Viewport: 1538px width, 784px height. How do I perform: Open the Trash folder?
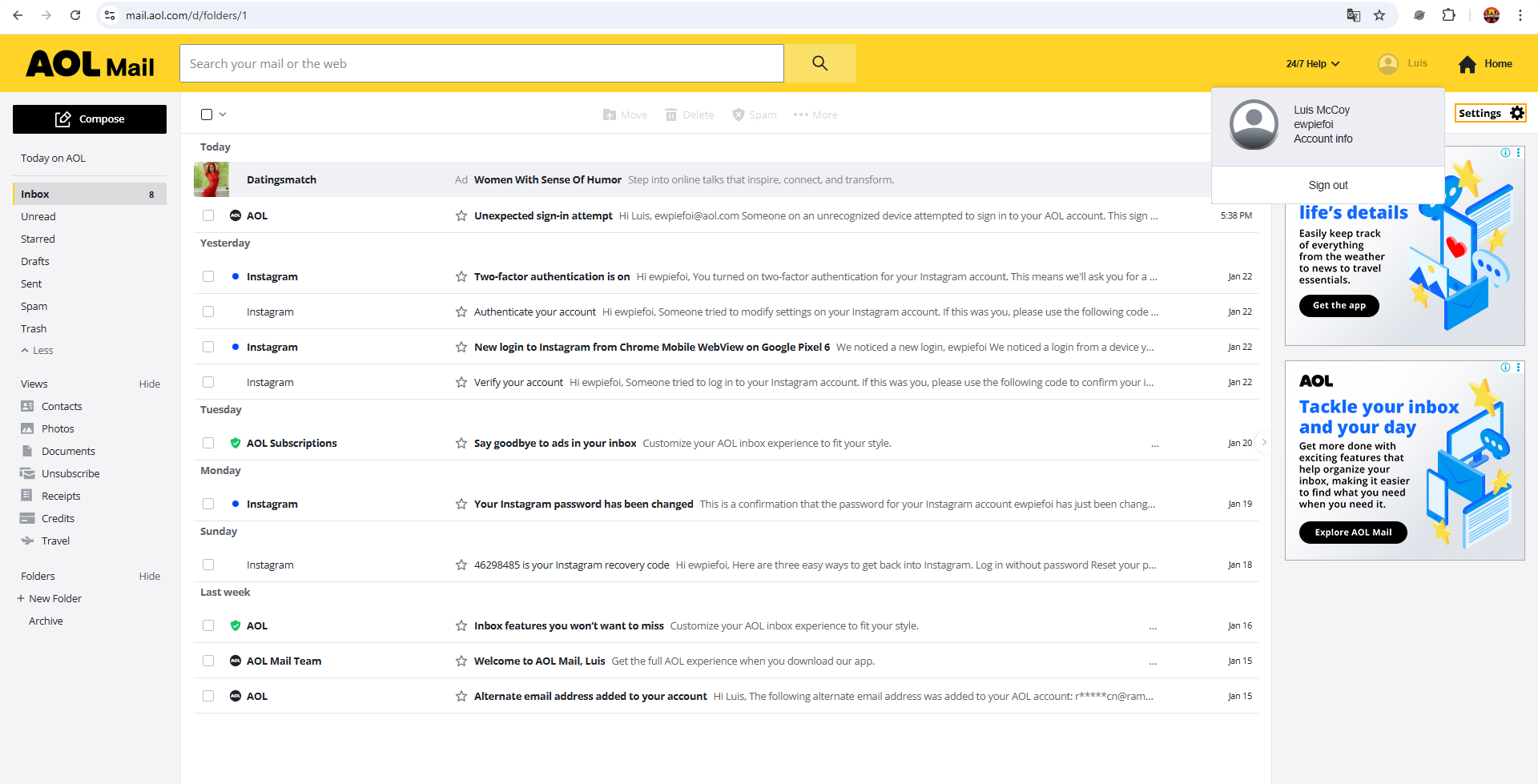(34, 329)
